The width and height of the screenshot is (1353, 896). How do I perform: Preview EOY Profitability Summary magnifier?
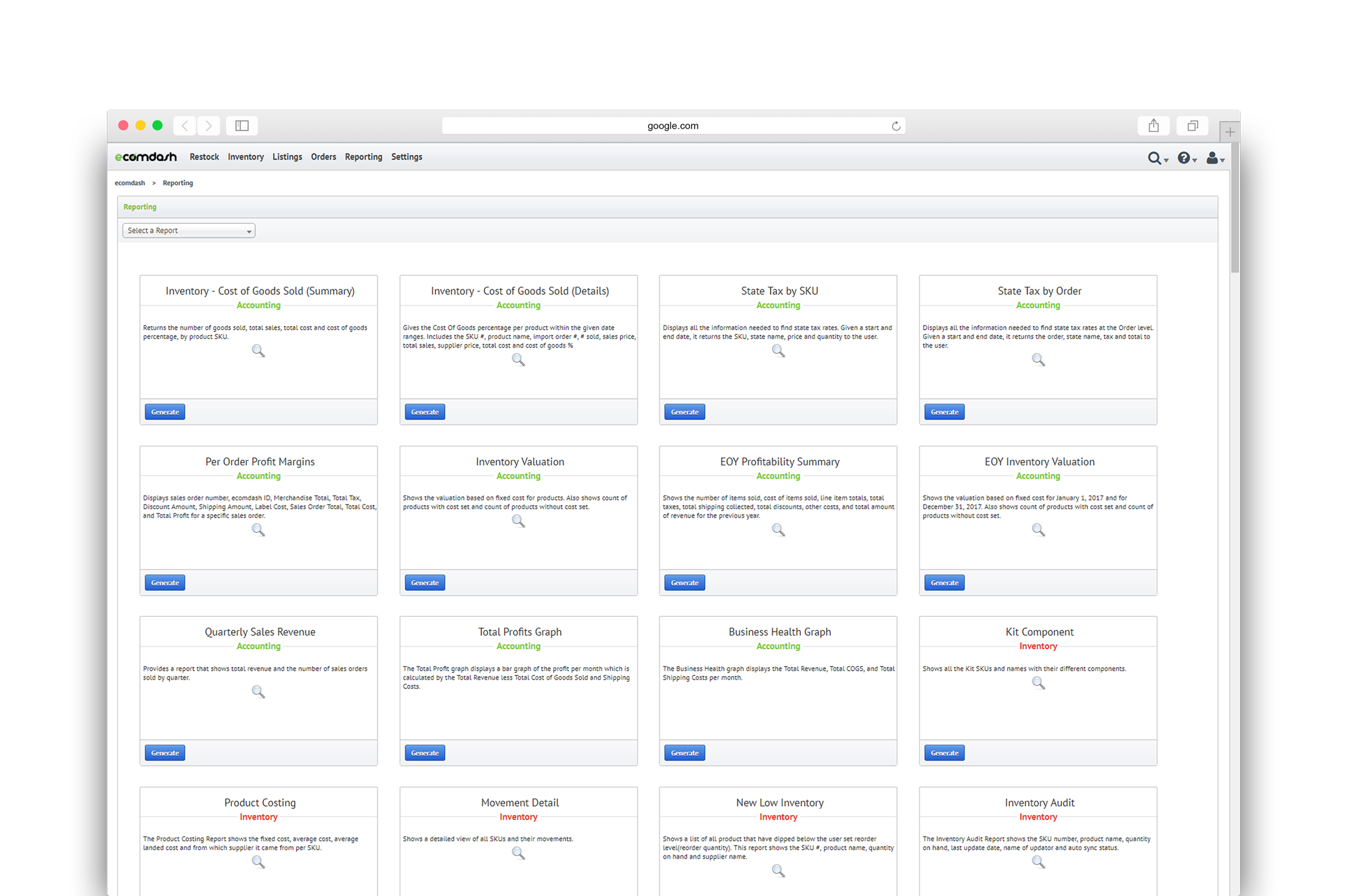779,530
